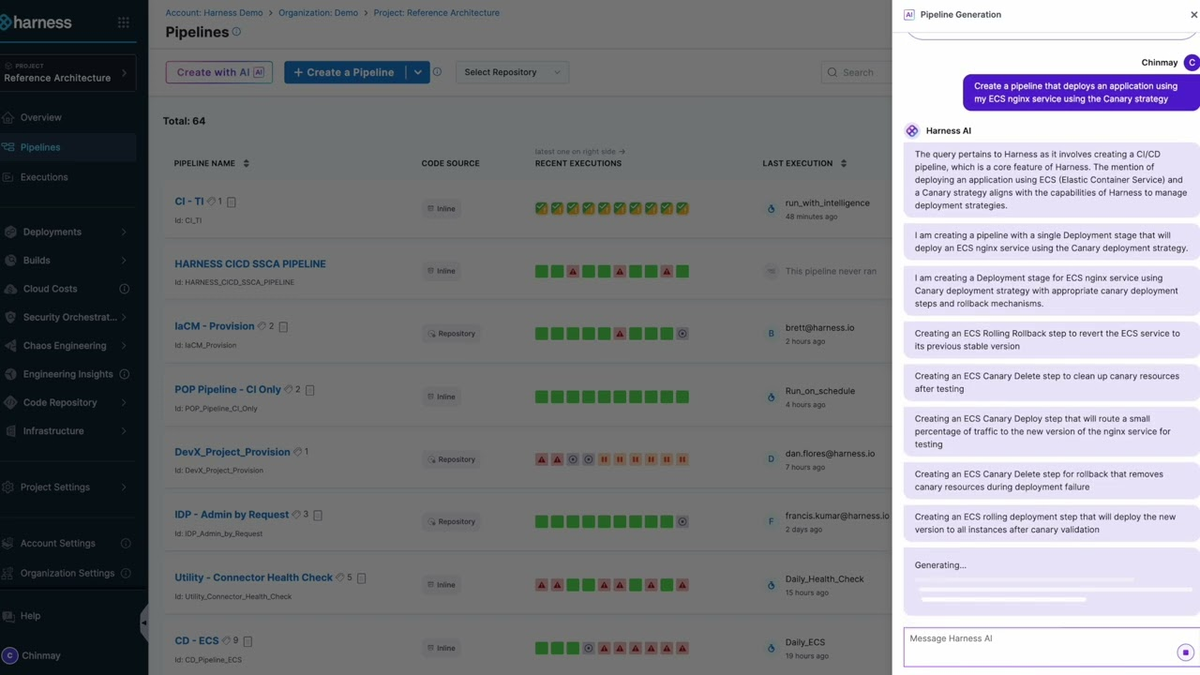
Task: Sort the list by Pipeline Name
Action: coord(246,163)
